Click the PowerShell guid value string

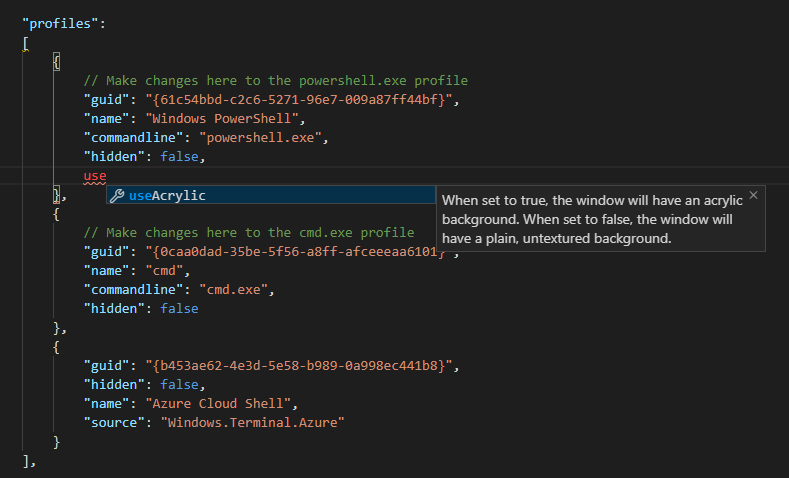click(299, 100)
